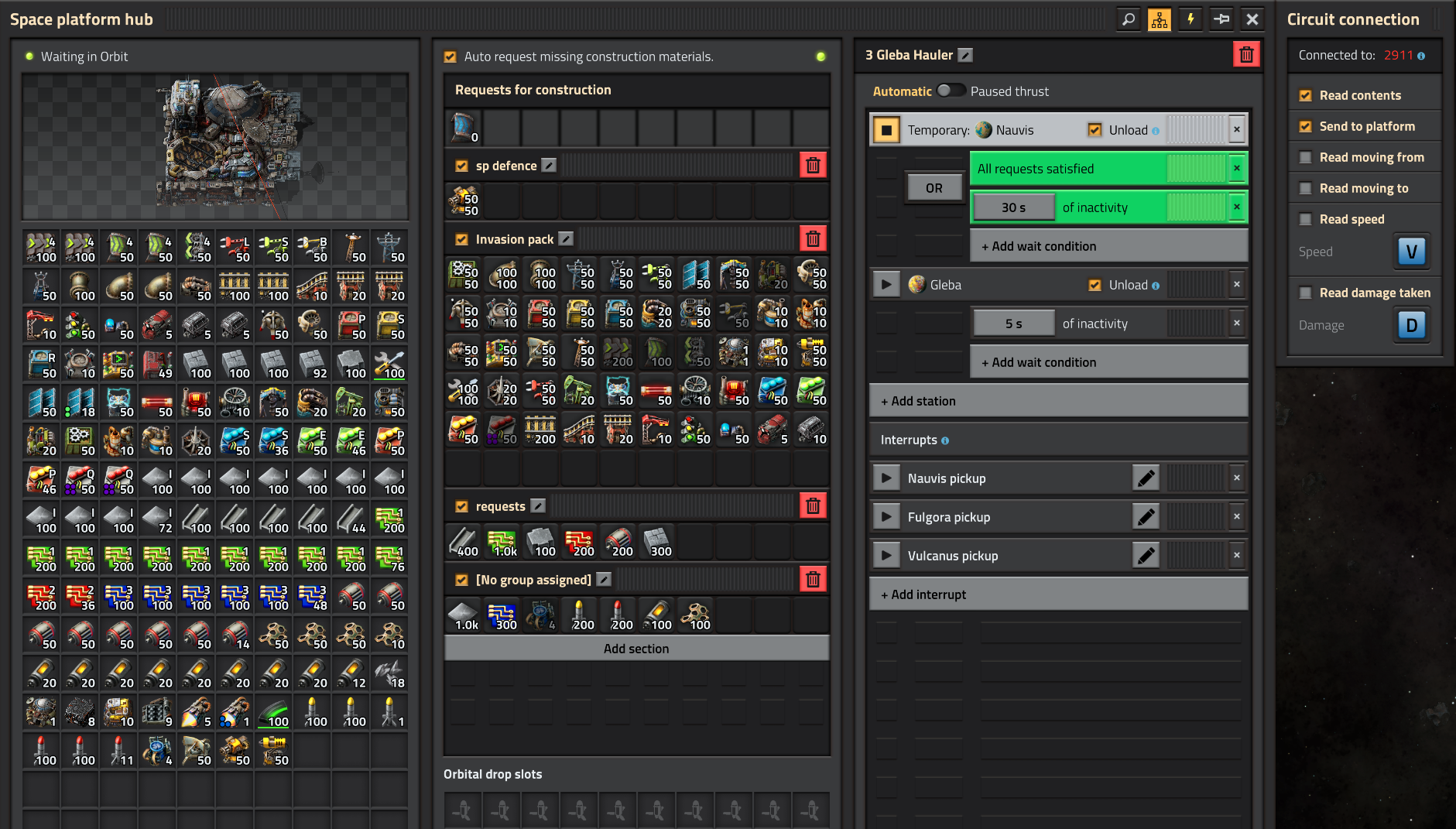This screenshot has height=829, width=1456.
Task: Click the 1.0k green circuit request slot
Action: tap(502, 542)
